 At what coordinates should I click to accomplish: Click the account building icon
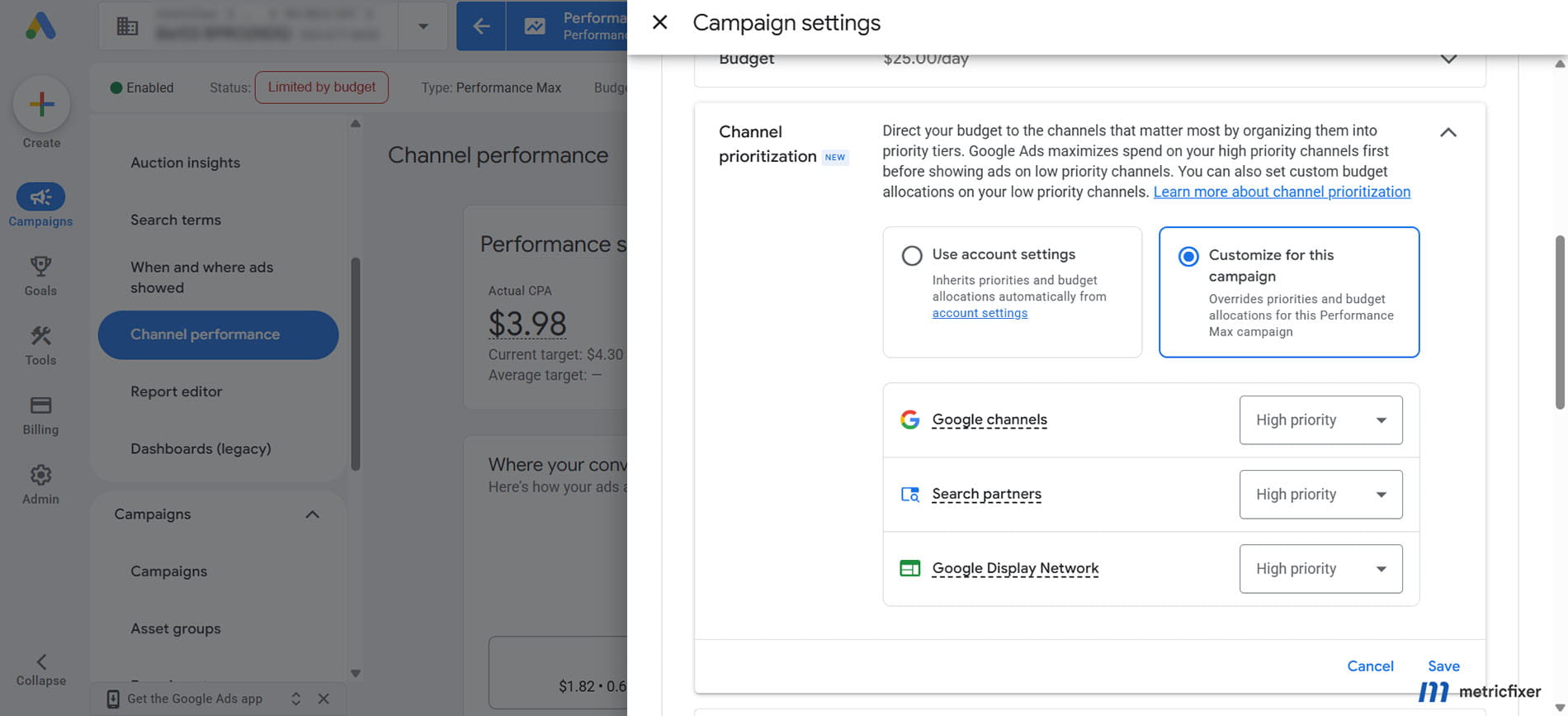(x=127, y=26)
